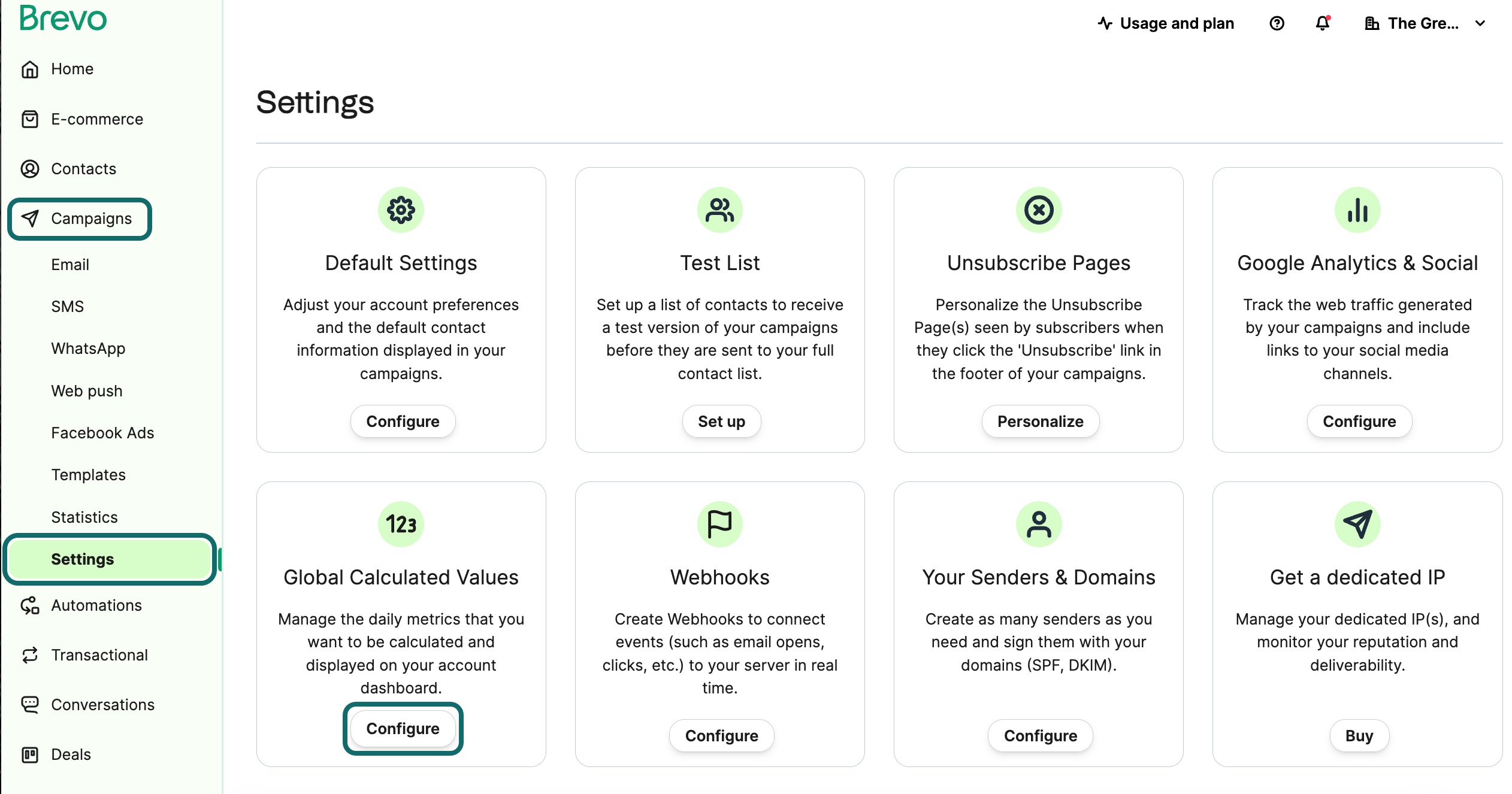Open the Statistics section
Viewport: 1512px width, 794px height.
coord(84,517)
